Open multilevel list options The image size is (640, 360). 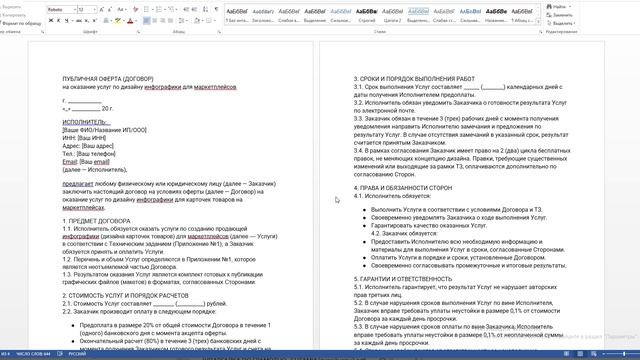click(x=171, y=9)
